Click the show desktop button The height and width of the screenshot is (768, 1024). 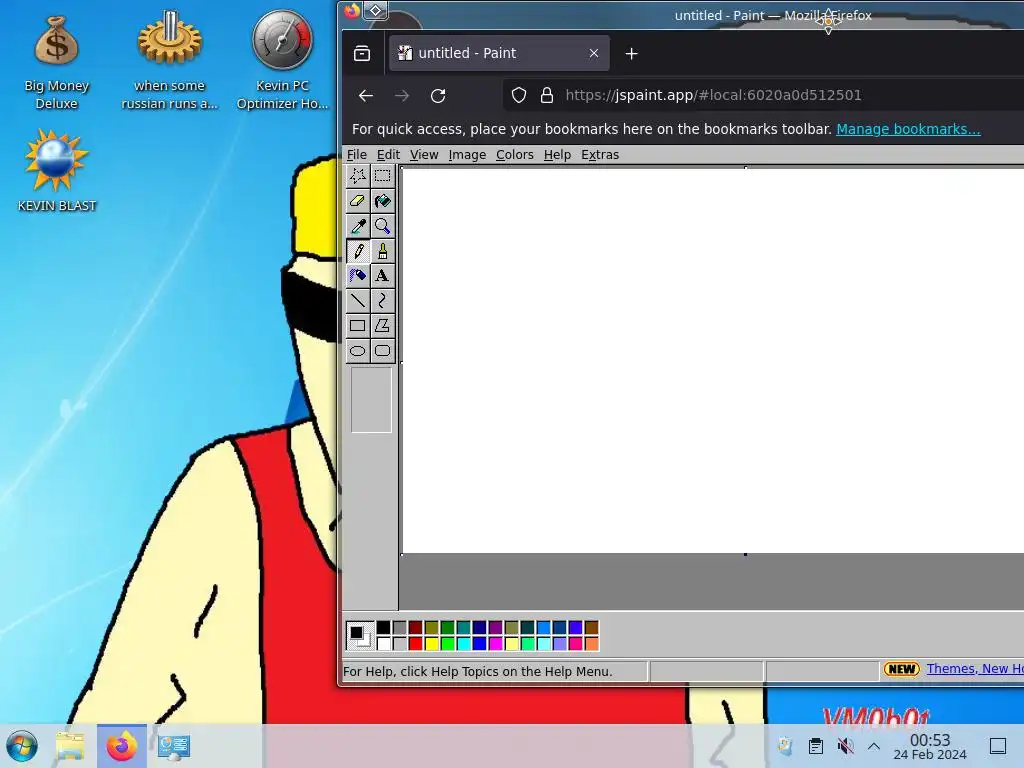point(998,746)
